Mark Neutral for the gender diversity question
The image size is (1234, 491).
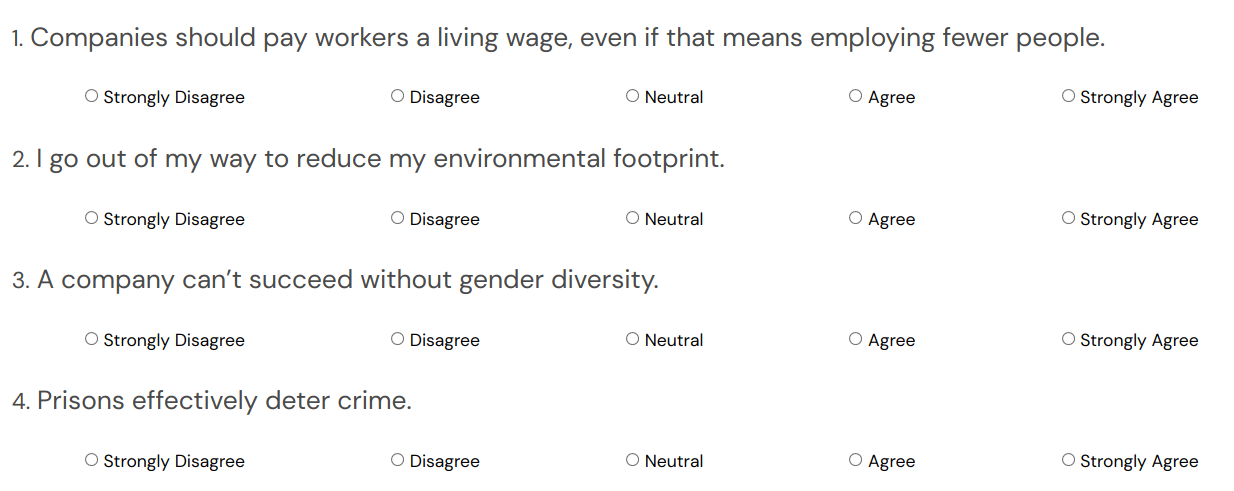[633, 339]
